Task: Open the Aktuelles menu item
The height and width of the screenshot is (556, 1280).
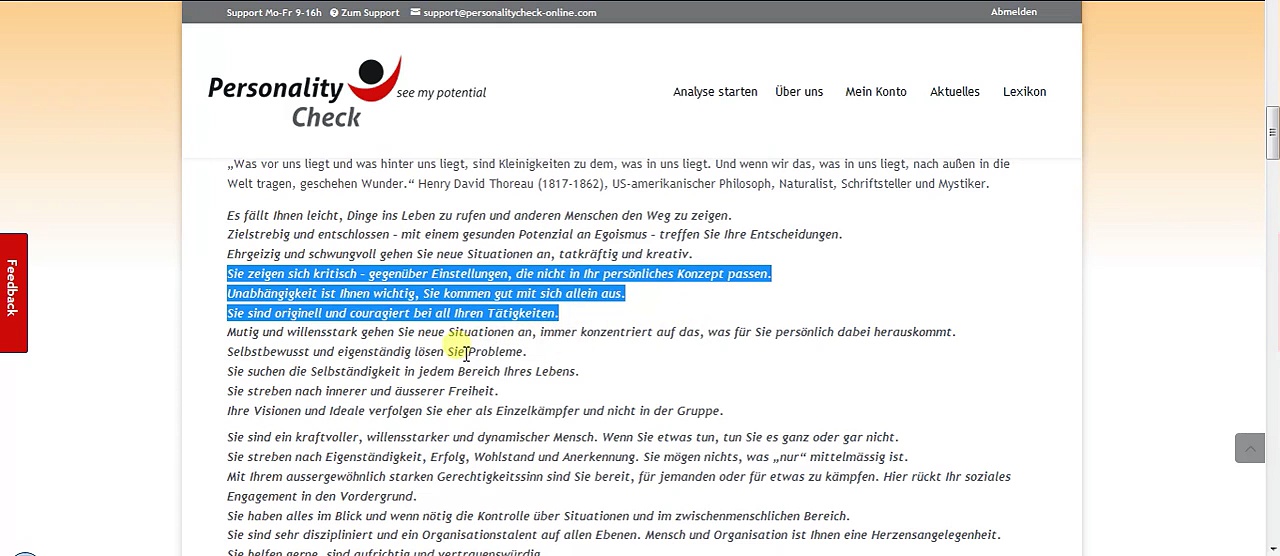Action: point(955,92)
